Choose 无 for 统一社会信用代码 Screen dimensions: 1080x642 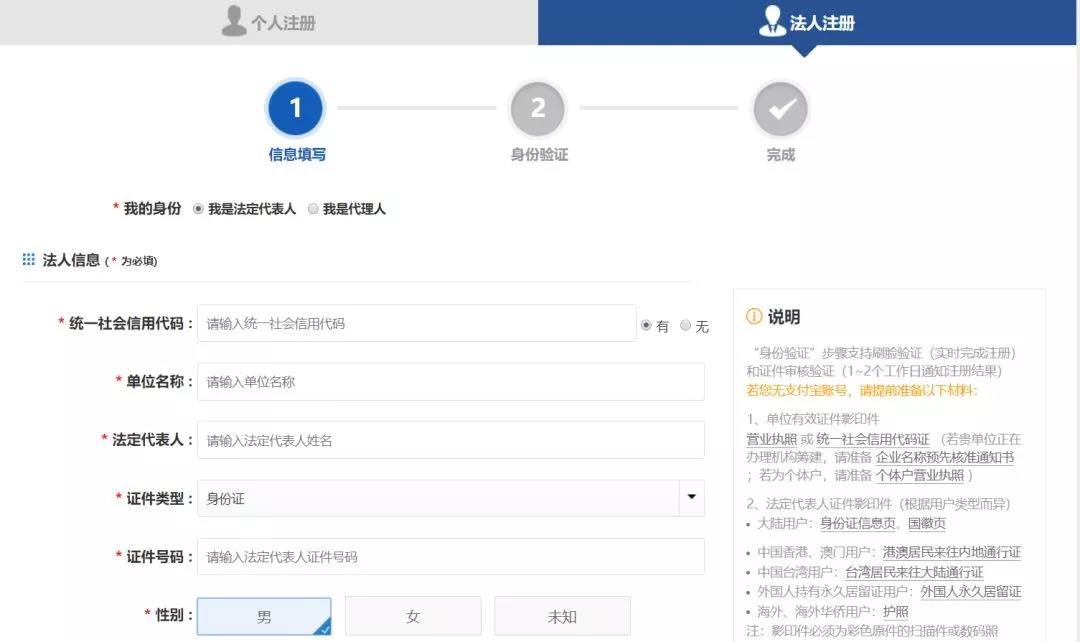685,325
